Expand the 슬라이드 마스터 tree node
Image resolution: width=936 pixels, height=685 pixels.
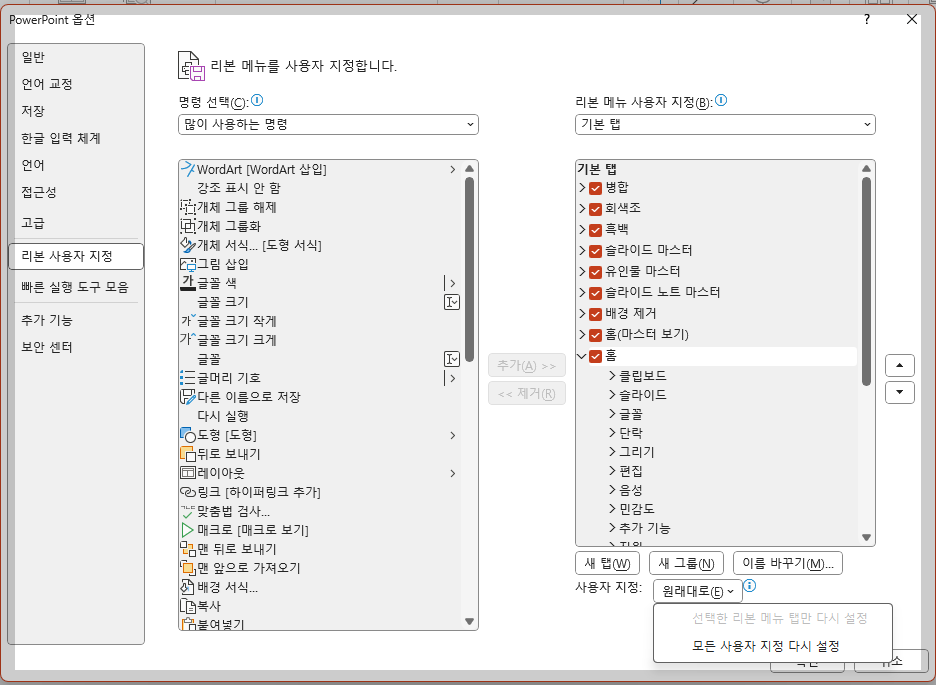(x=582, y=251)
